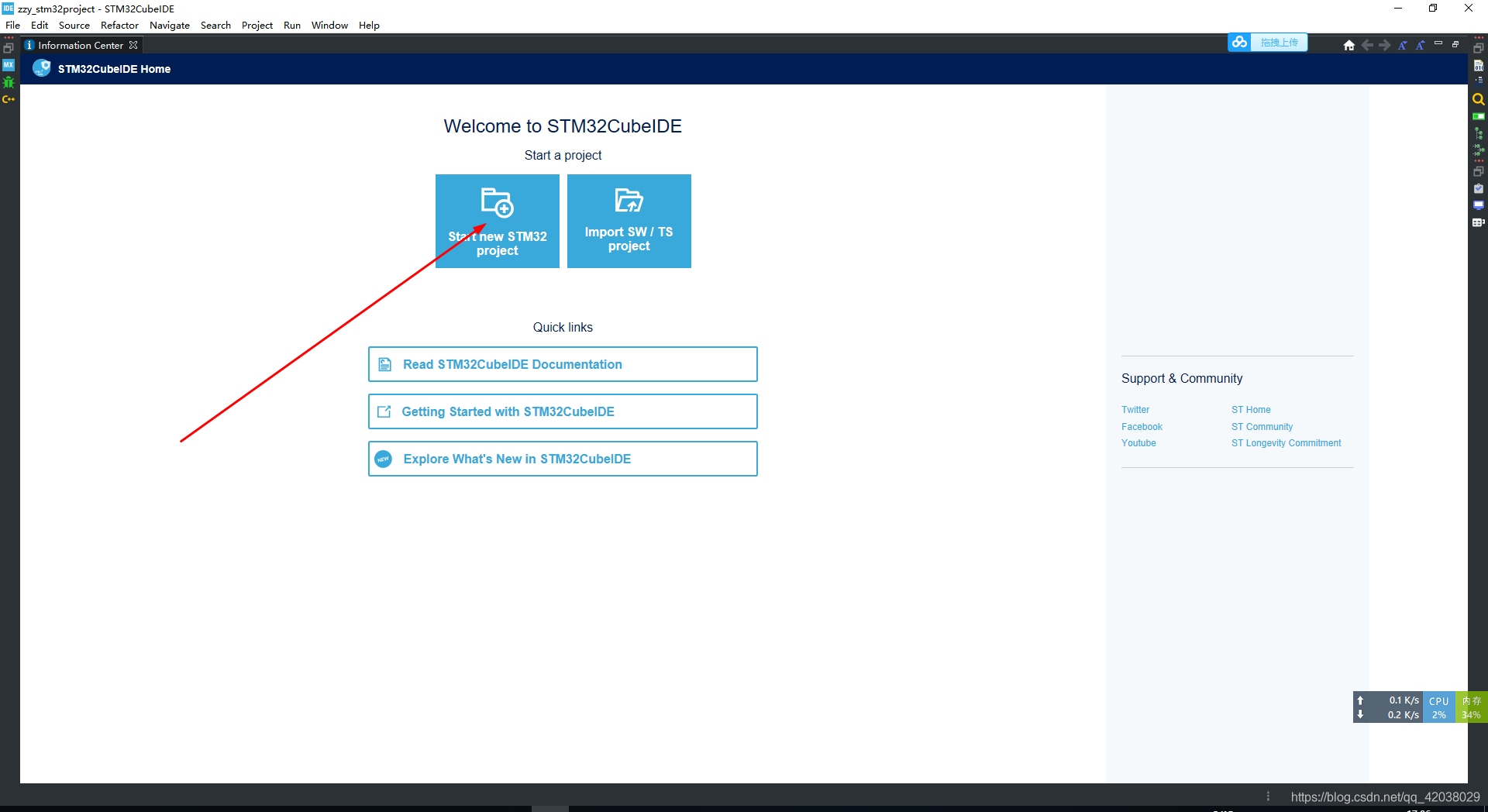
Task: Click the STM32CubeIDE Home logo icon
Action: [x=42, y=68]
